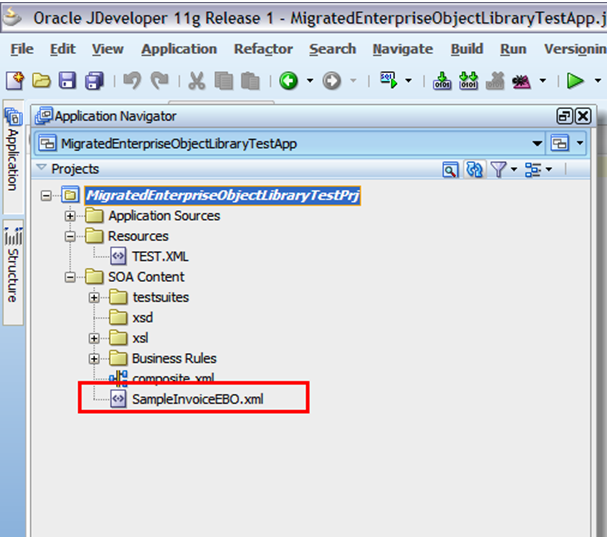
Task: Open the Edit menu
Action: click(x=62, y=49)
